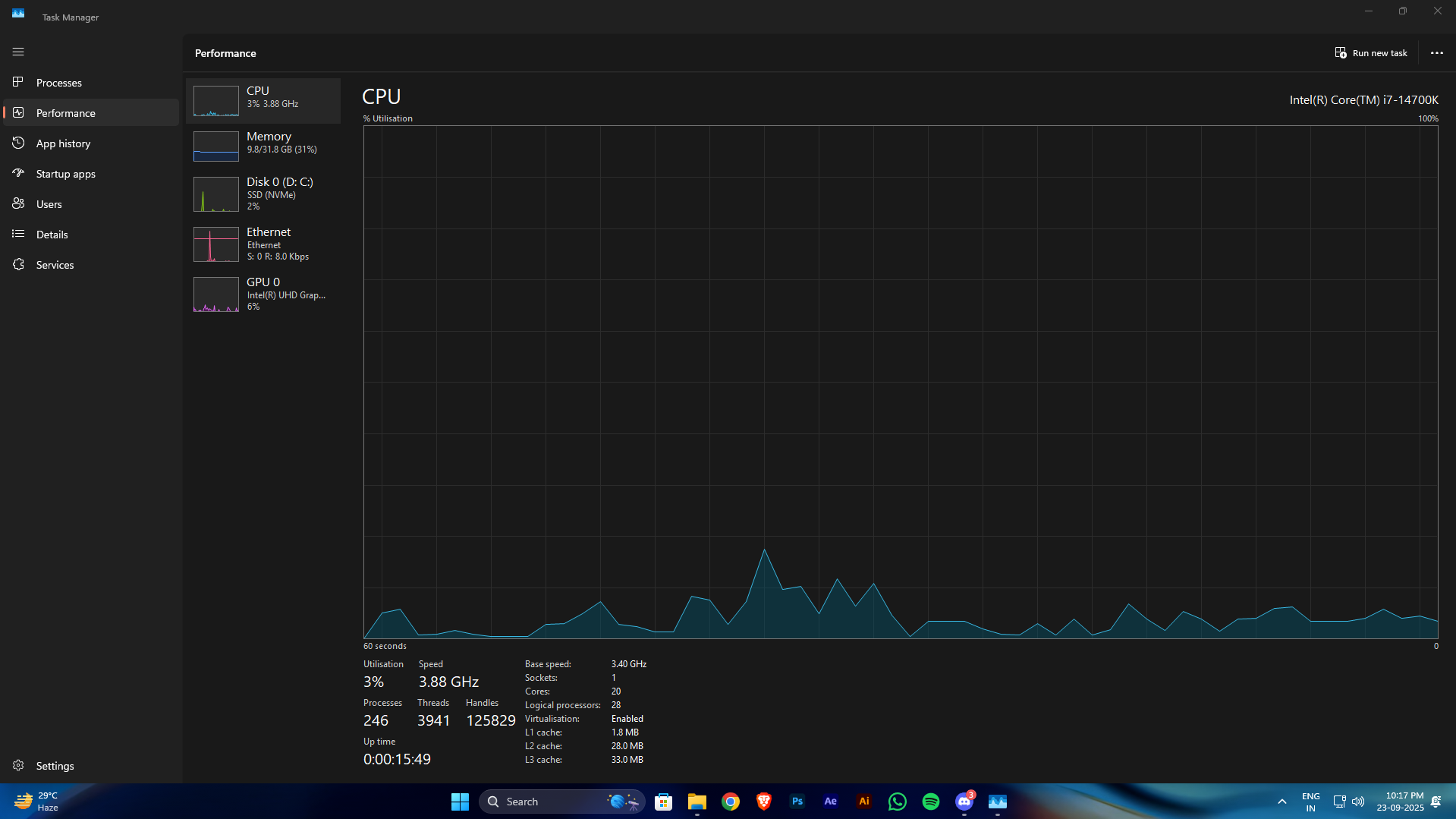Open Spotify from the taskbar

pos(930,802)
